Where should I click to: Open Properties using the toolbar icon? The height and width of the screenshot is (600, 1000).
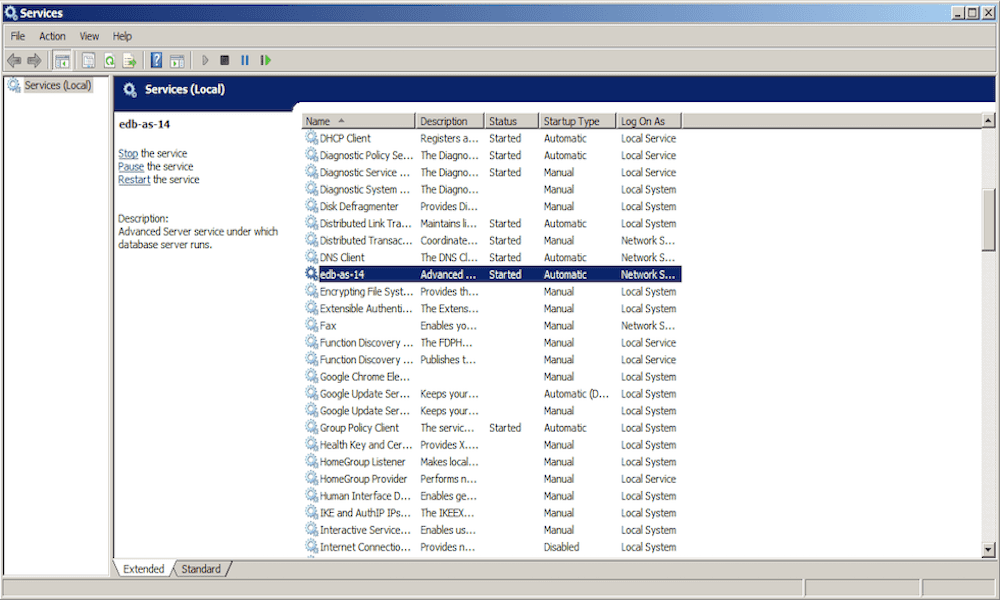point(86,60)
